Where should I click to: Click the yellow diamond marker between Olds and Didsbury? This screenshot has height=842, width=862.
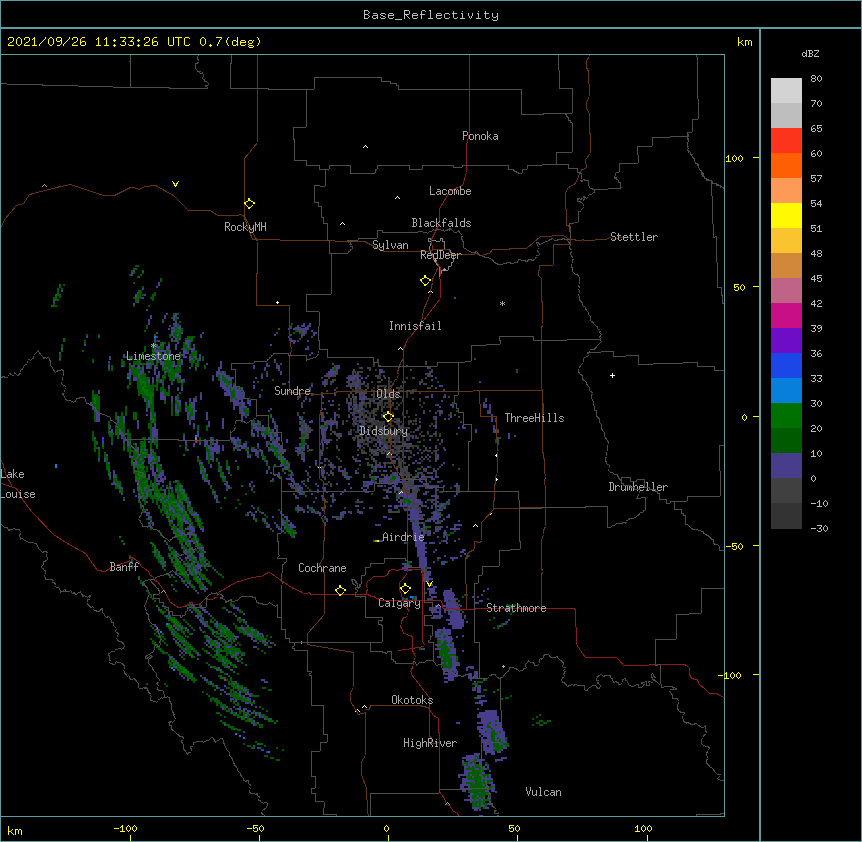[x=388, y=417]
